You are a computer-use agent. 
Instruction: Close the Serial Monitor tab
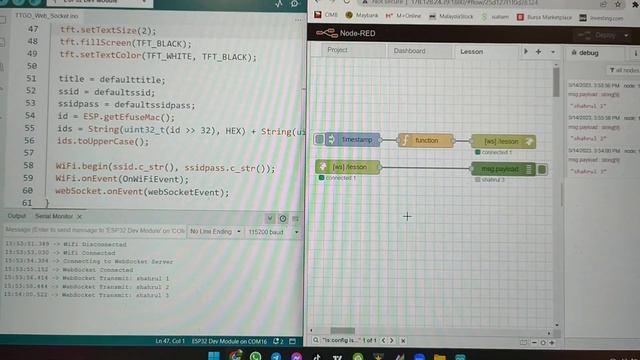[80, 217]
